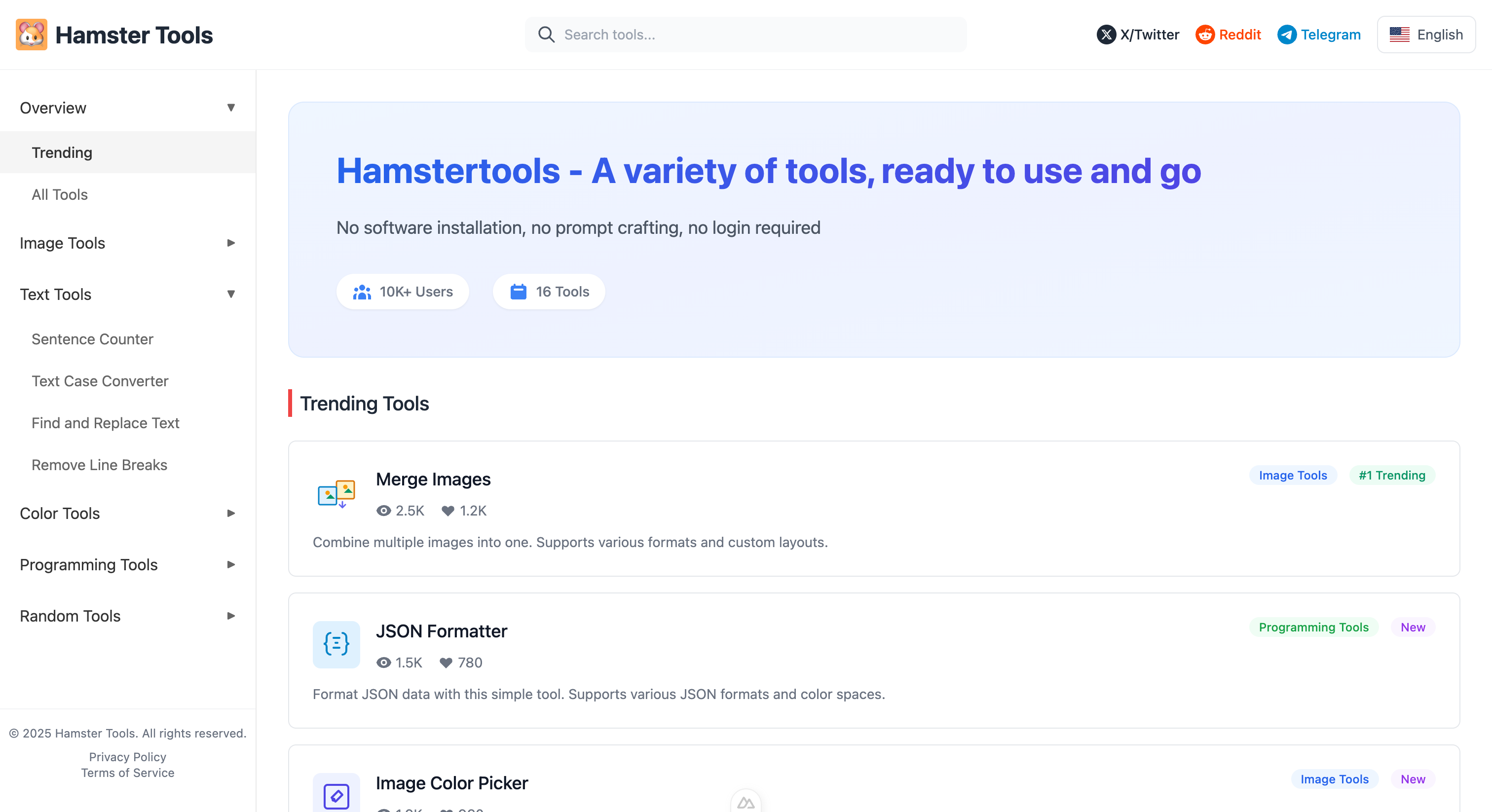Open the Telegram link
This screenshot has width=1492, height=812.
click(1319, 35)
